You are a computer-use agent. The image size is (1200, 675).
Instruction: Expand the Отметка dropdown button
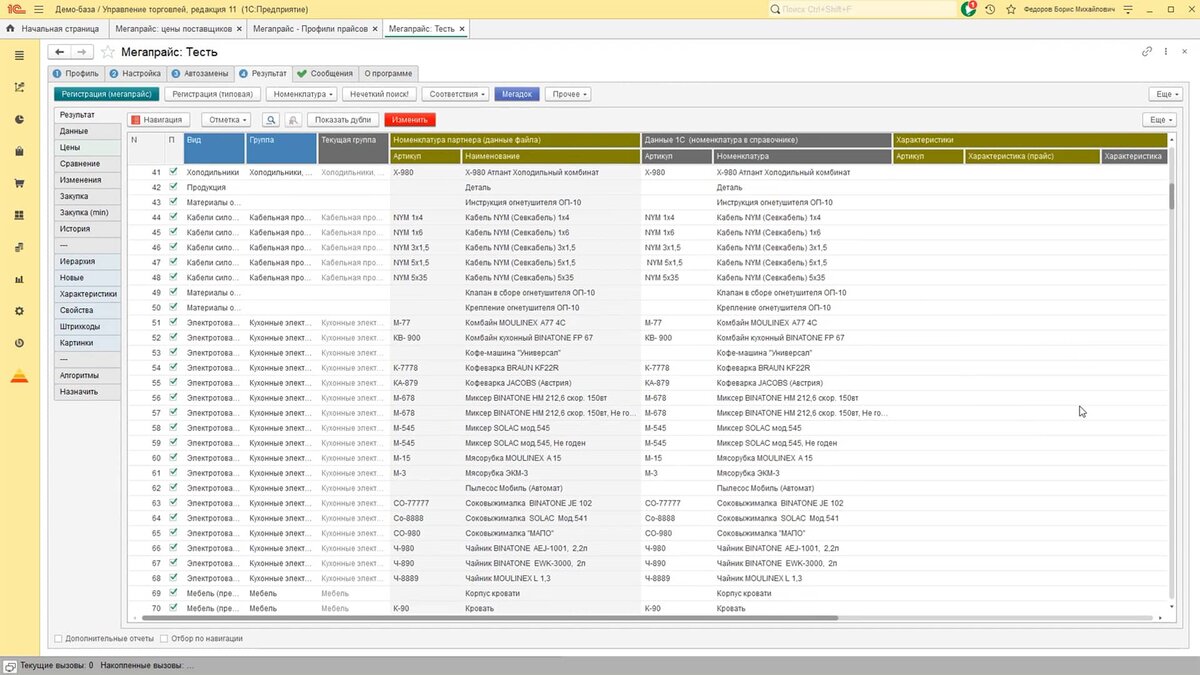(x=227, y=119)
